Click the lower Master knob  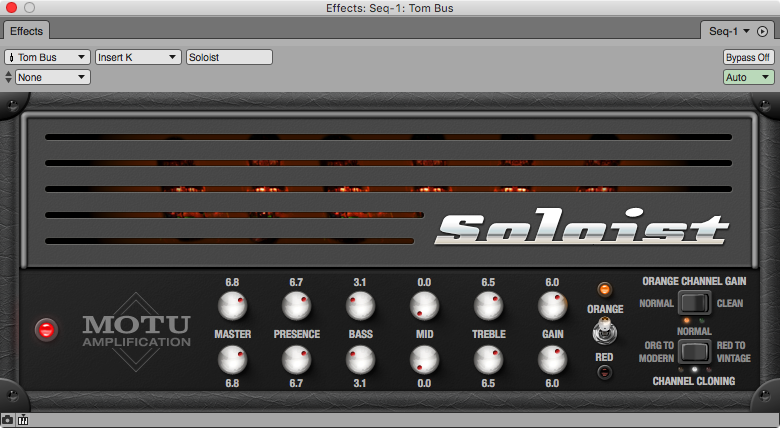232,360
